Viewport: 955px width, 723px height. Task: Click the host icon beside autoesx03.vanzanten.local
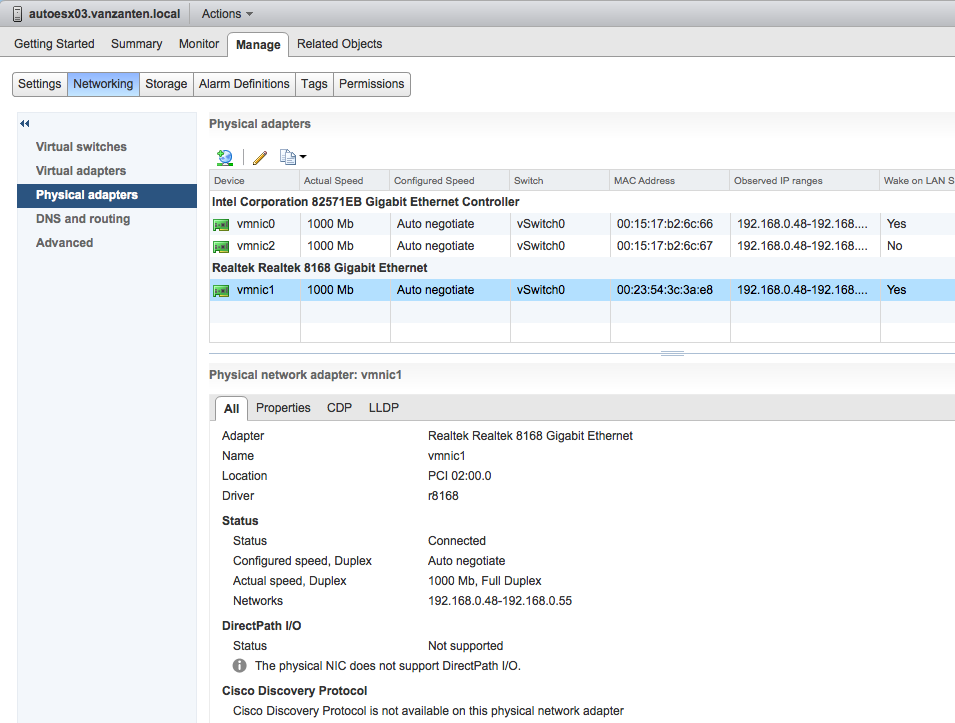click(18, 14)
